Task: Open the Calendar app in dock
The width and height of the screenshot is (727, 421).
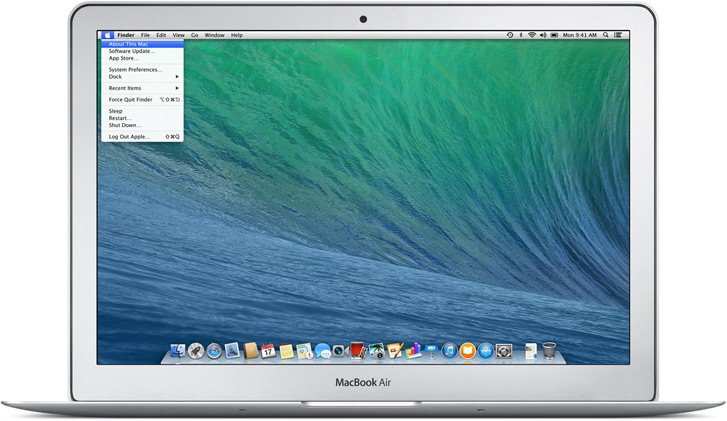Action: 268,351
